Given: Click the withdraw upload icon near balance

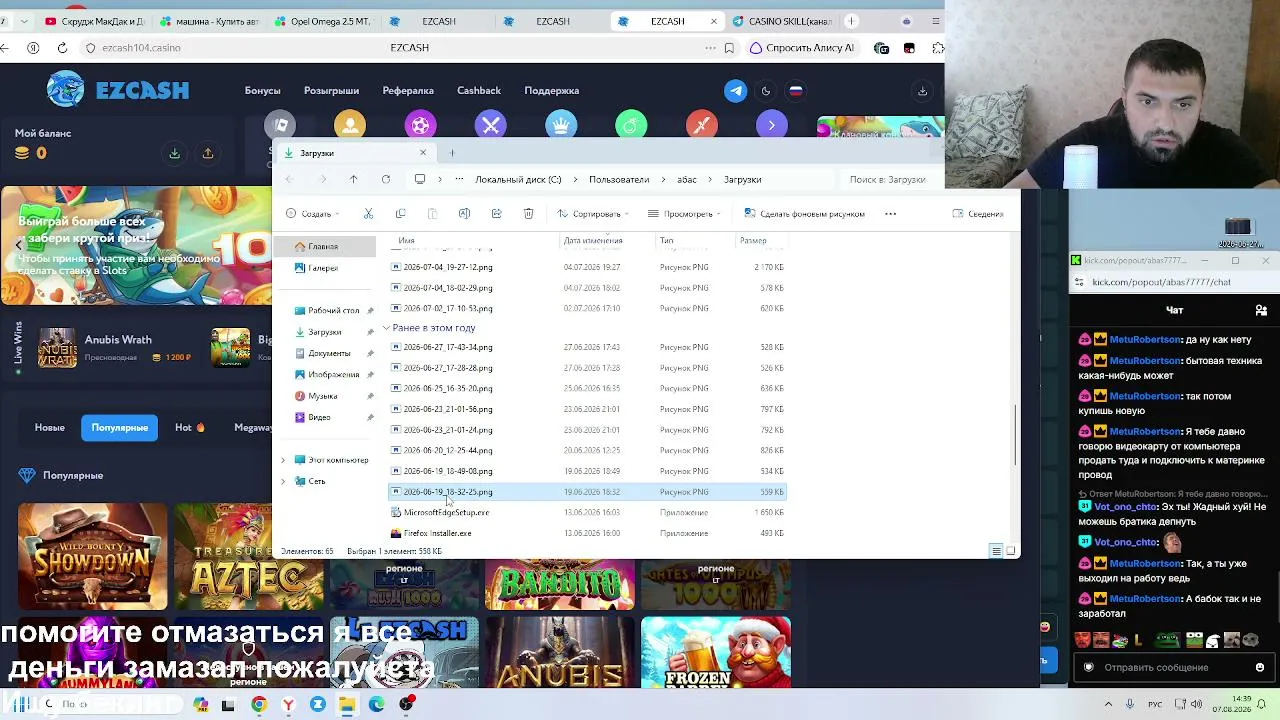Looking at the screenshot, I should point(208,153).
